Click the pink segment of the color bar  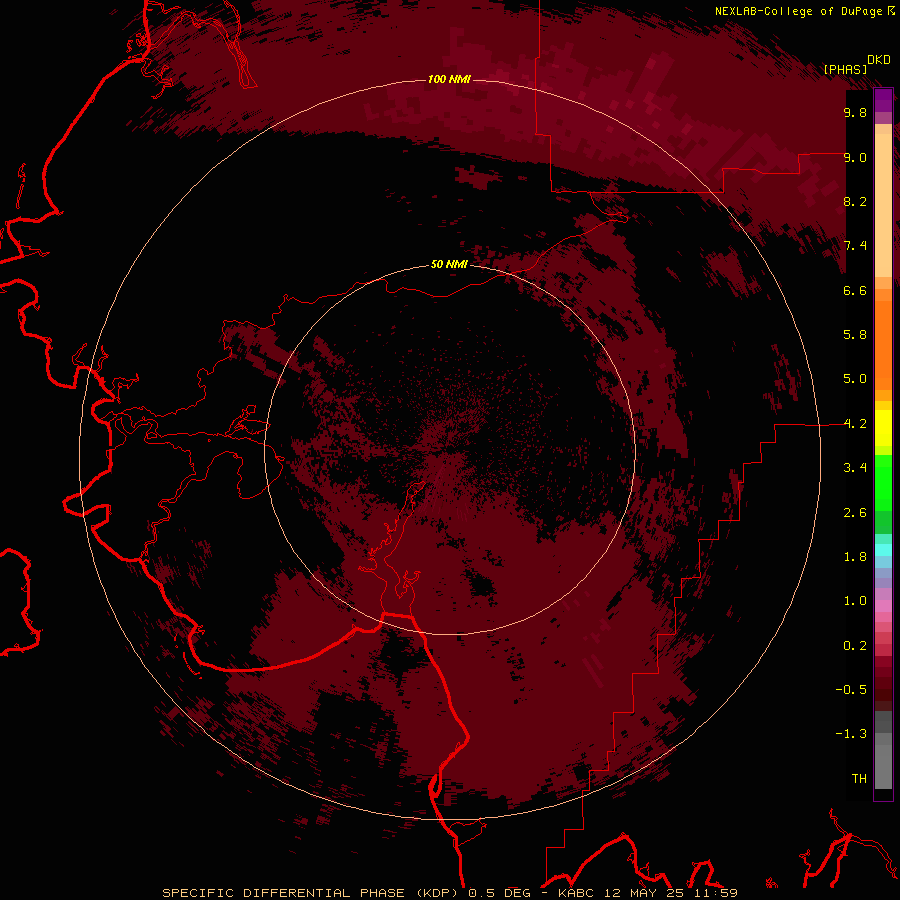tap(883, 606)
